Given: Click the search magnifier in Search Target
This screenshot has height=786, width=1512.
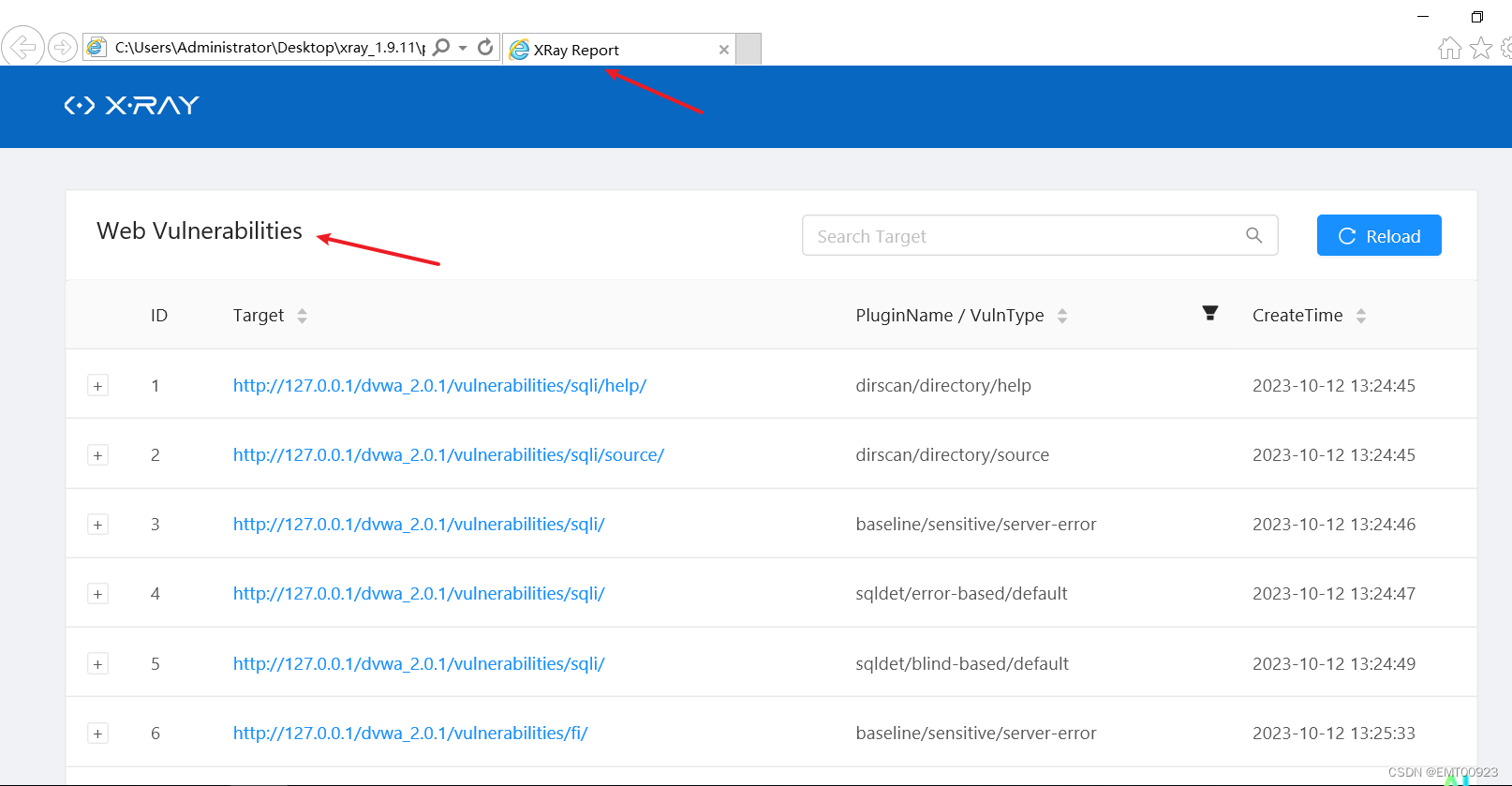Looking at the screenshot, I should (1254, 236).
